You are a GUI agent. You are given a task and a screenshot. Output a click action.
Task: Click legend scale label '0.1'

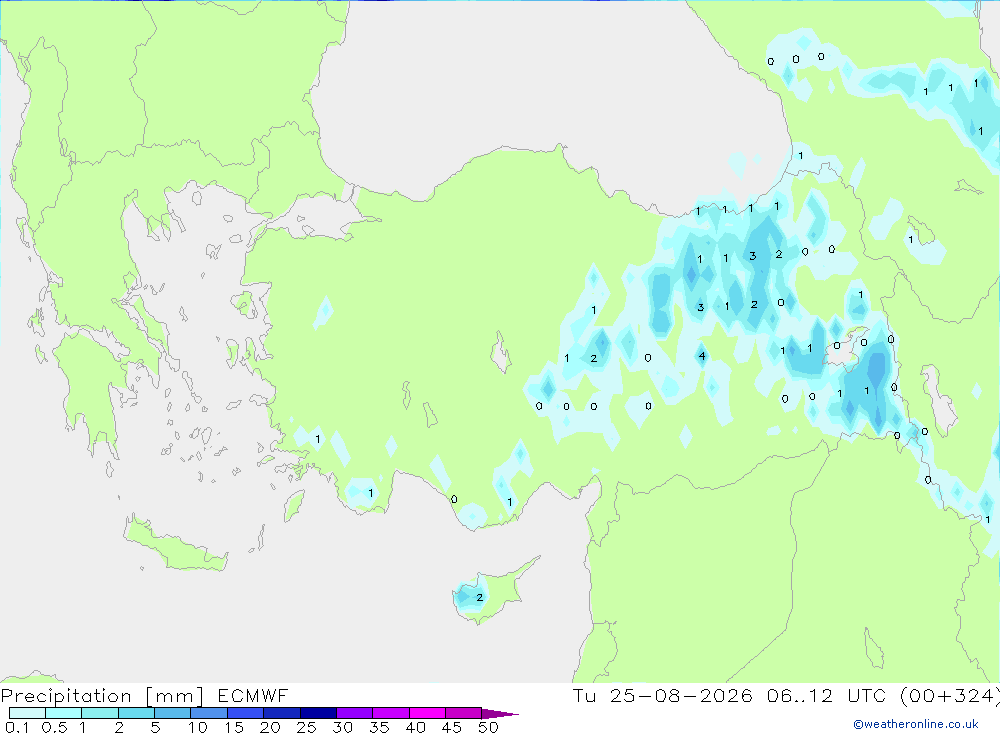(17, 727)
